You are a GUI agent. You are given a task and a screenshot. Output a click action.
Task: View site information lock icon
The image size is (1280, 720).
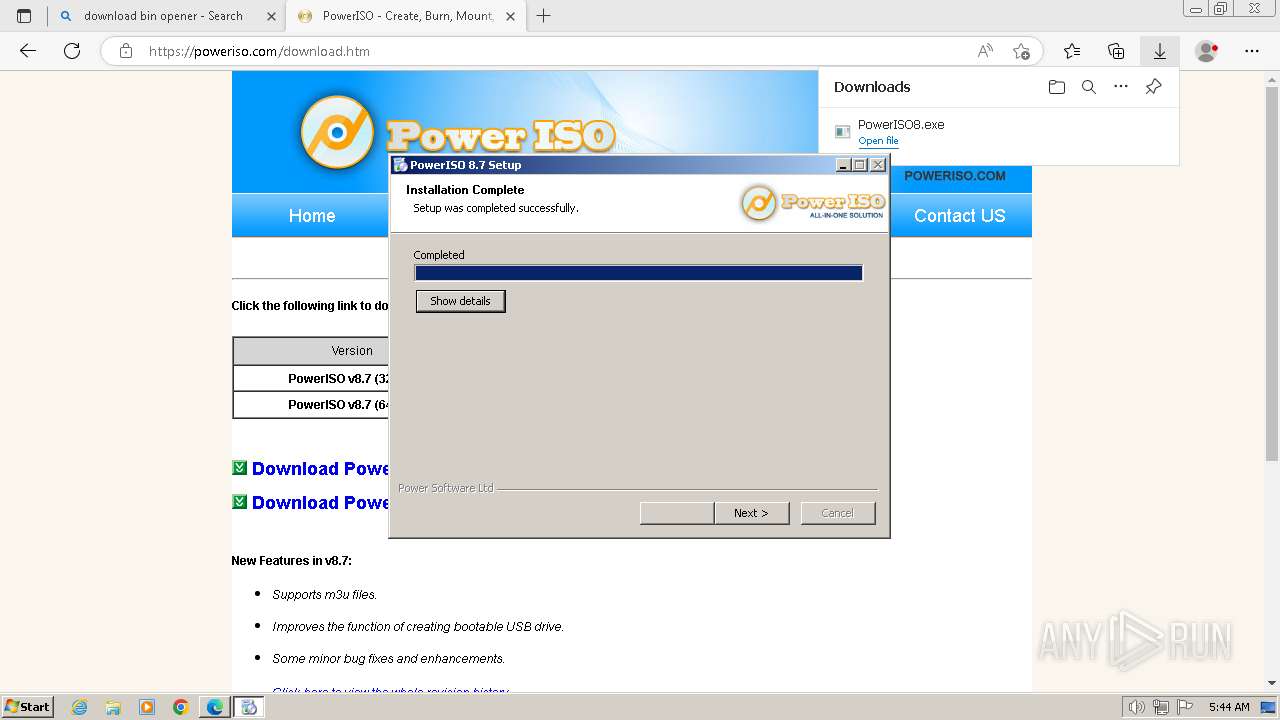coord(126,51)
